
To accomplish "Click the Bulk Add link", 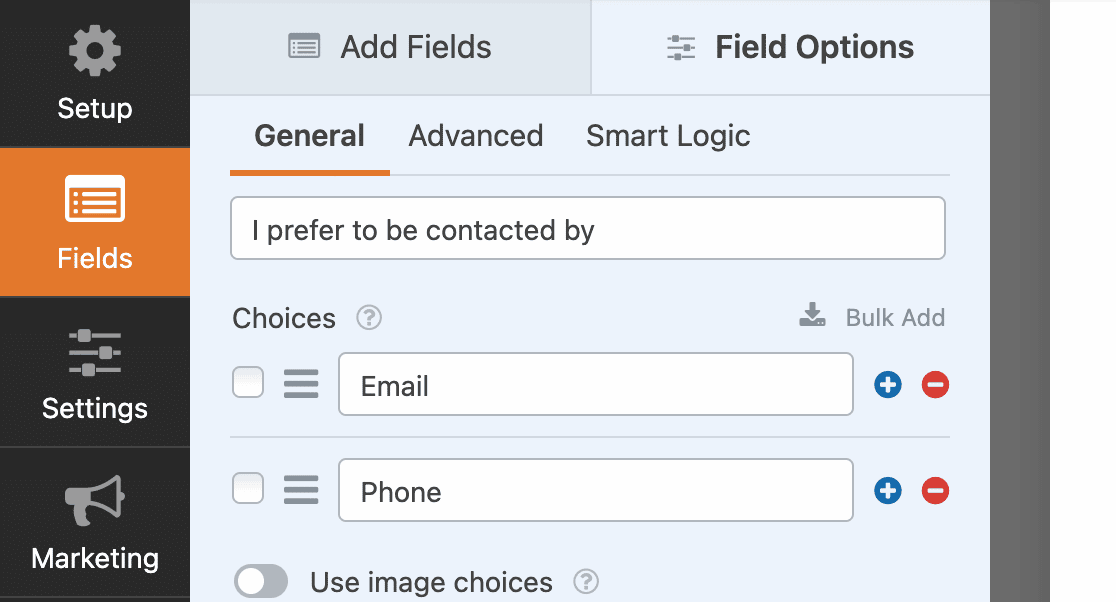I will (872, 318).
